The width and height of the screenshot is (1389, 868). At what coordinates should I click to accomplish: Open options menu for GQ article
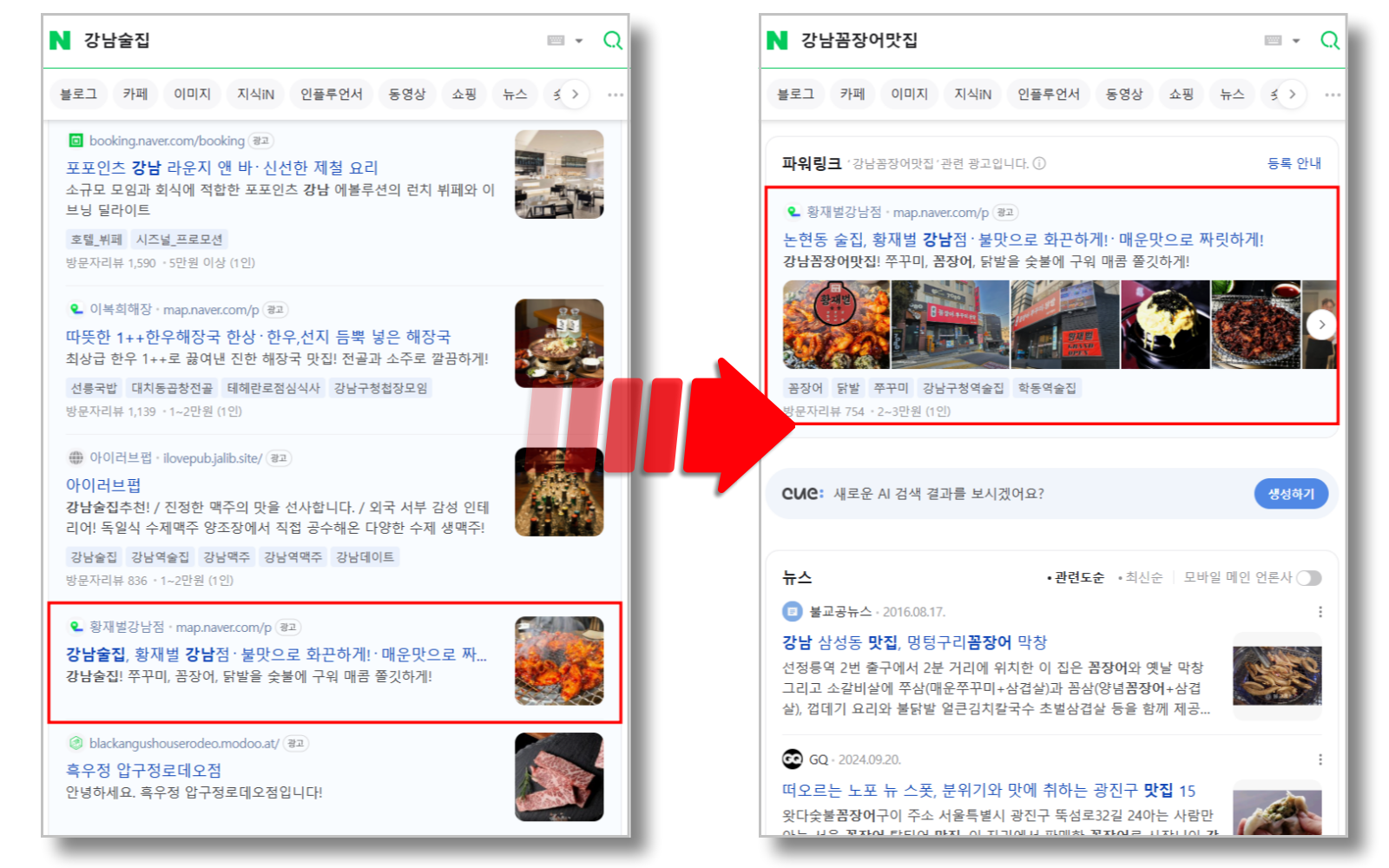pyautogui.click(x=1320, y=759)
